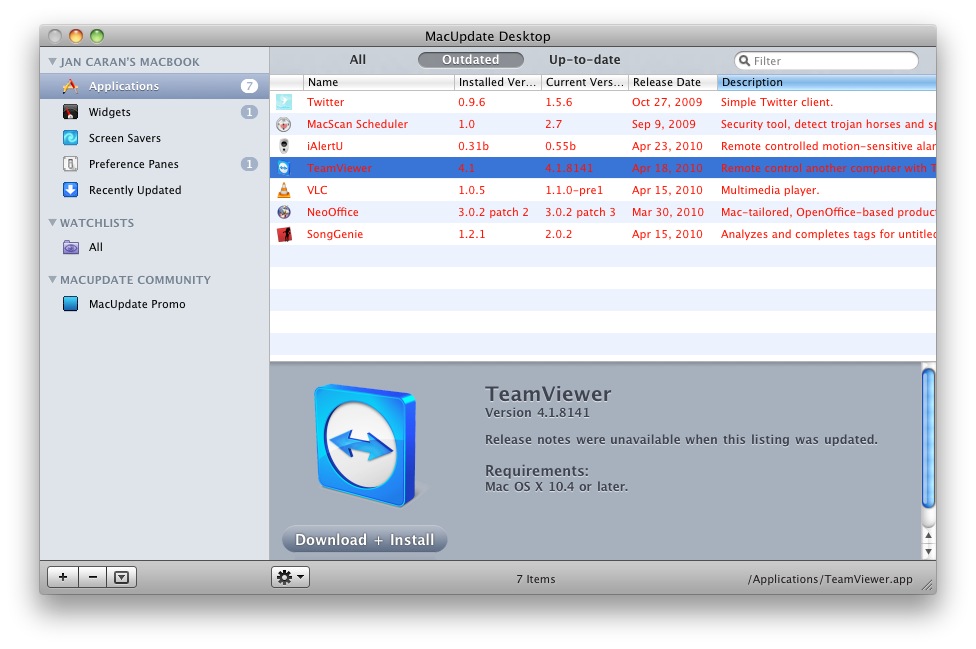Select the Outdated tab
The height and width of the screenshot is (649, 976).
coord(471,60)
